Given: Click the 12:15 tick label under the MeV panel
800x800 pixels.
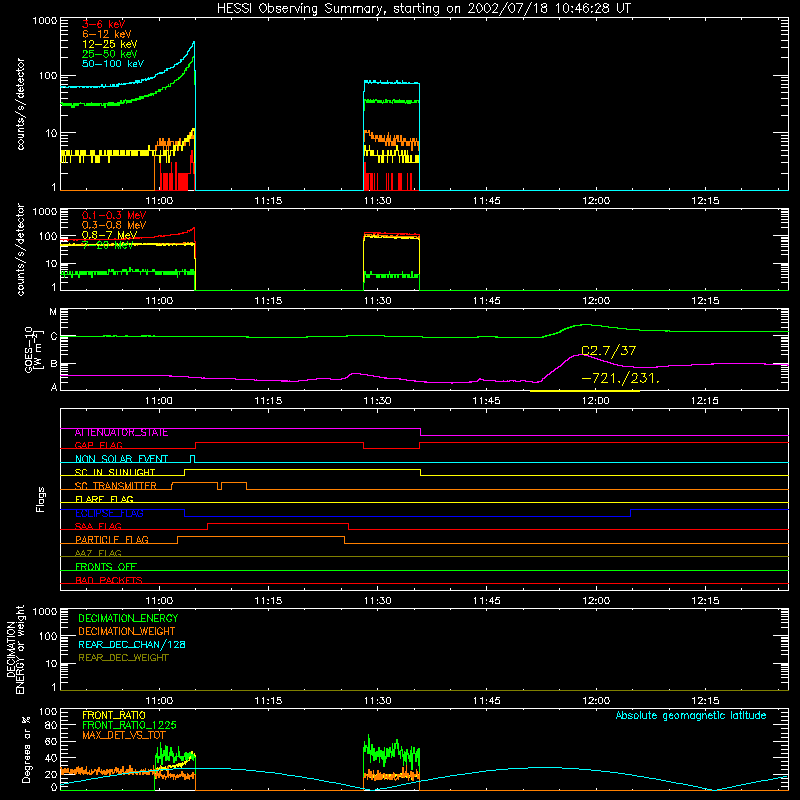Looking at the screenshot, I should point(705,301).
